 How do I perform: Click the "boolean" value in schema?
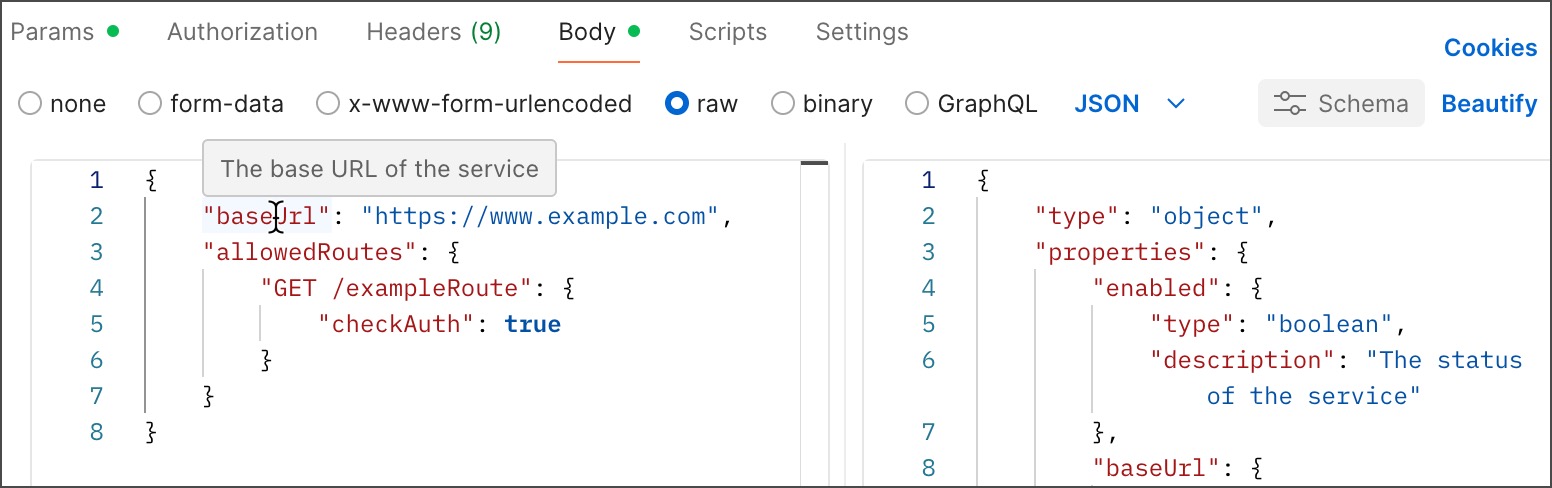(x=1330, y=324)
